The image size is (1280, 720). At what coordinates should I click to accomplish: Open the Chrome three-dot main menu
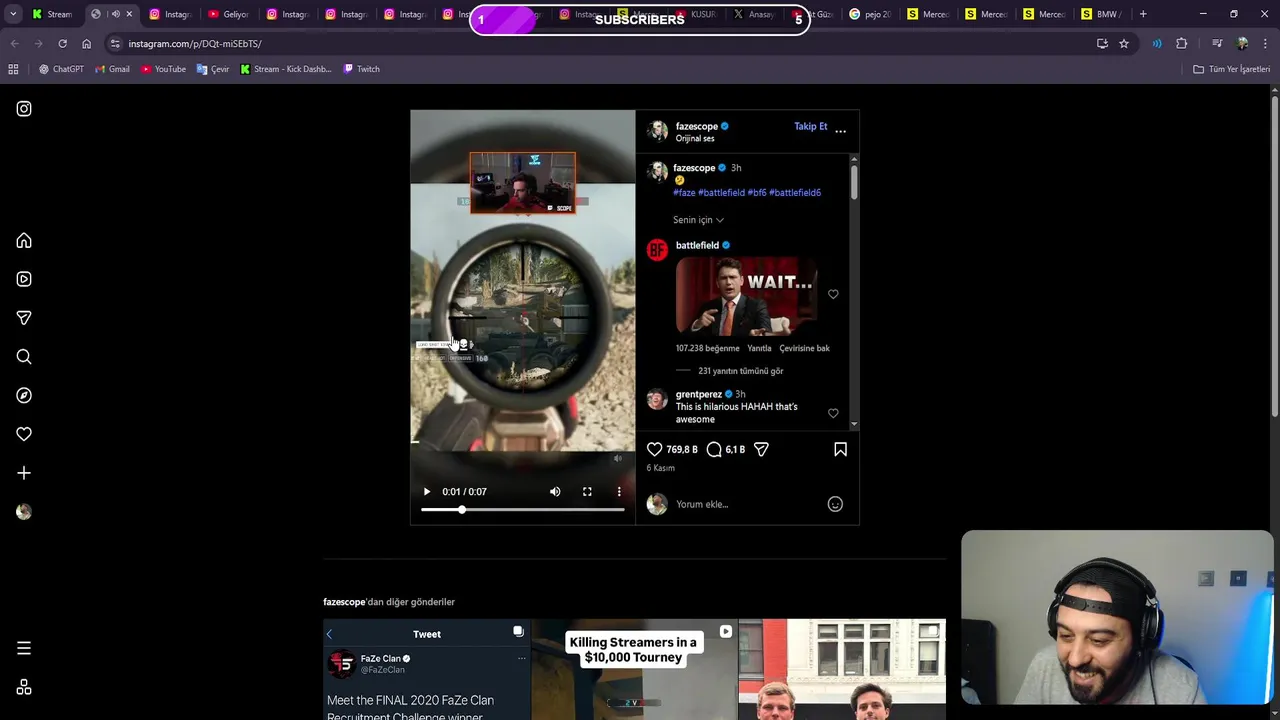[x=1266, y=44]
